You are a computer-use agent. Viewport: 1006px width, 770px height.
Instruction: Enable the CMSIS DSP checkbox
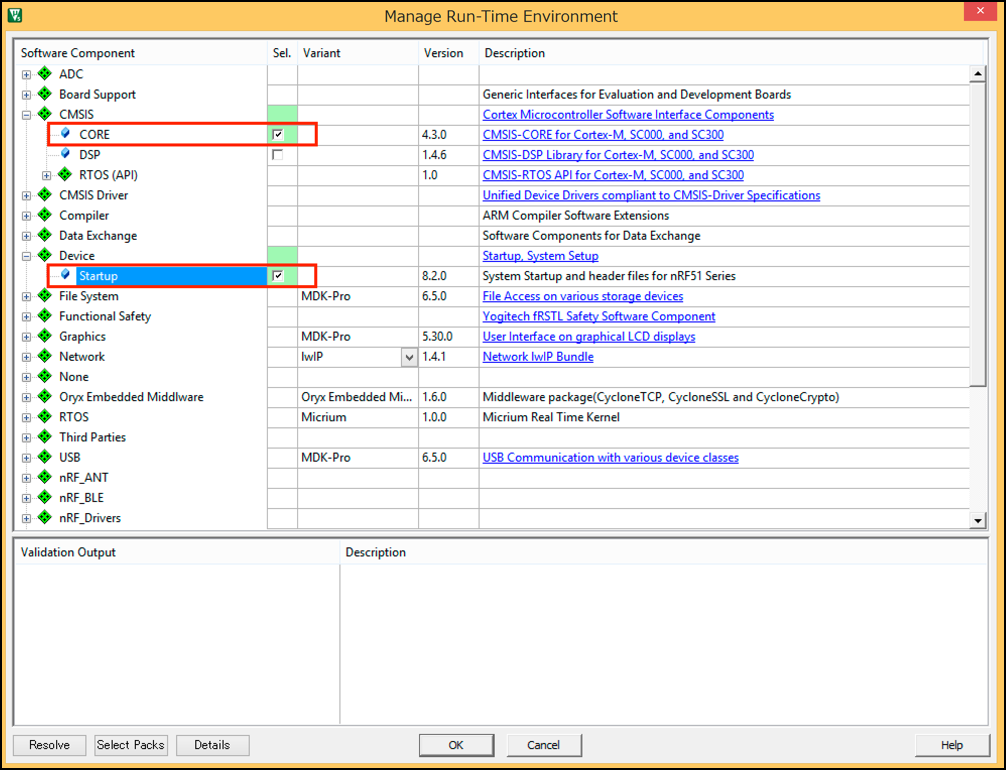click(278, 155)
